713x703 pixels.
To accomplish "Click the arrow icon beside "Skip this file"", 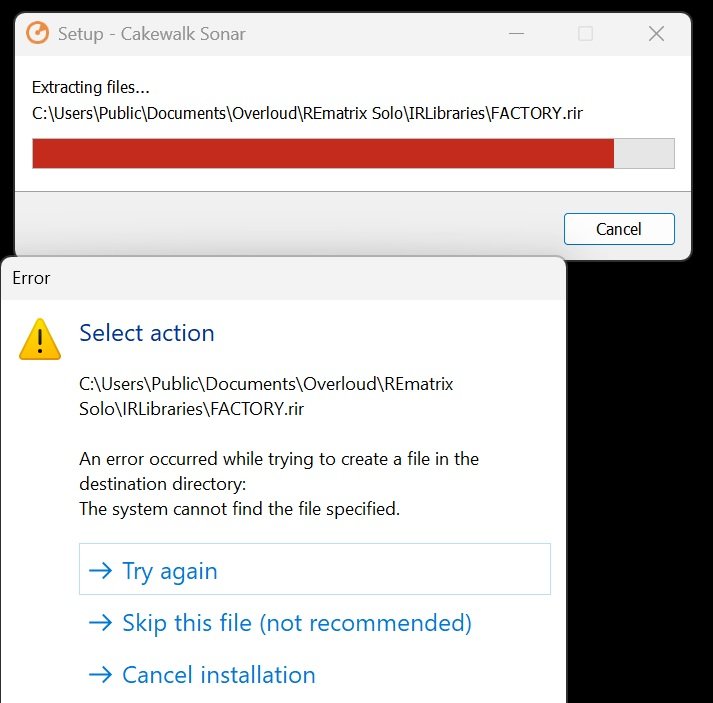I will point(100,623).
